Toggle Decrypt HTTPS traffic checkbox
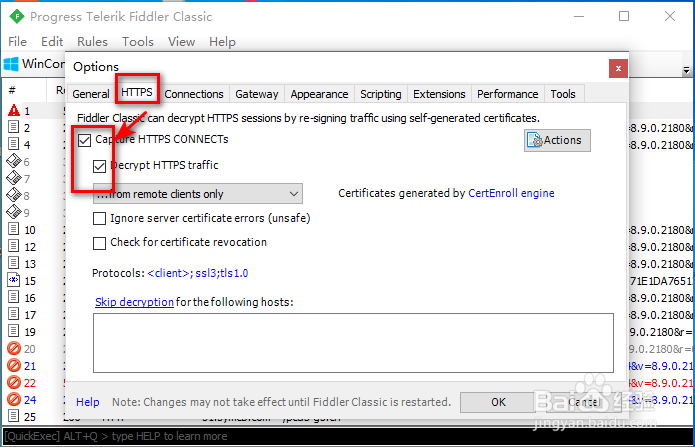Viewport: 695px width, 447px height. pos(99,166)
